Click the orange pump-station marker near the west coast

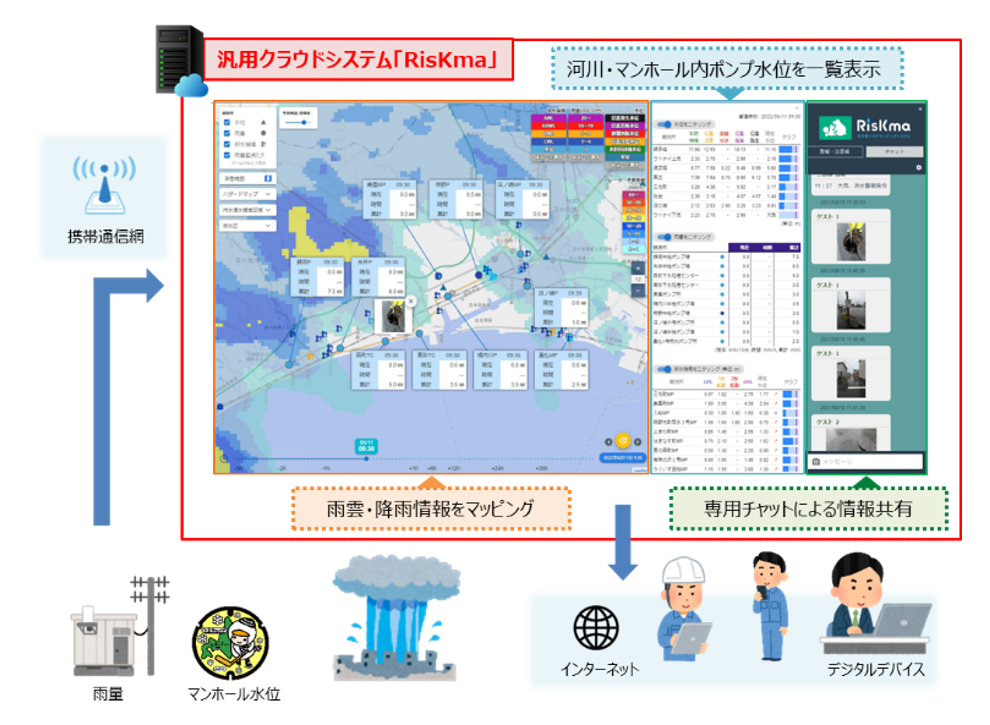pos(310,357)
